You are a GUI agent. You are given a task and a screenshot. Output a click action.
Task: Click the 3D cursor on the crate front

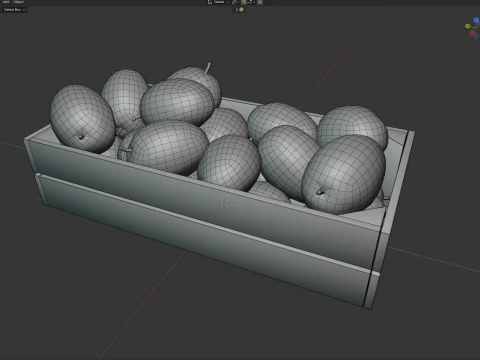[x=224, y=202]
